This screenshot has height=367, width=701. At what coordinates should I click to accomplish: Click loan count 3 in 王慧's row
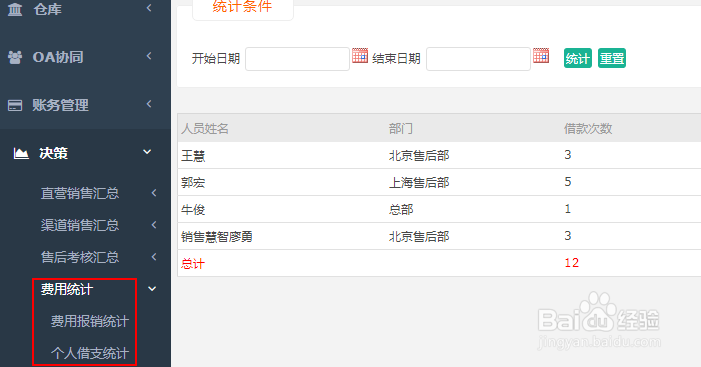point(568,155)
